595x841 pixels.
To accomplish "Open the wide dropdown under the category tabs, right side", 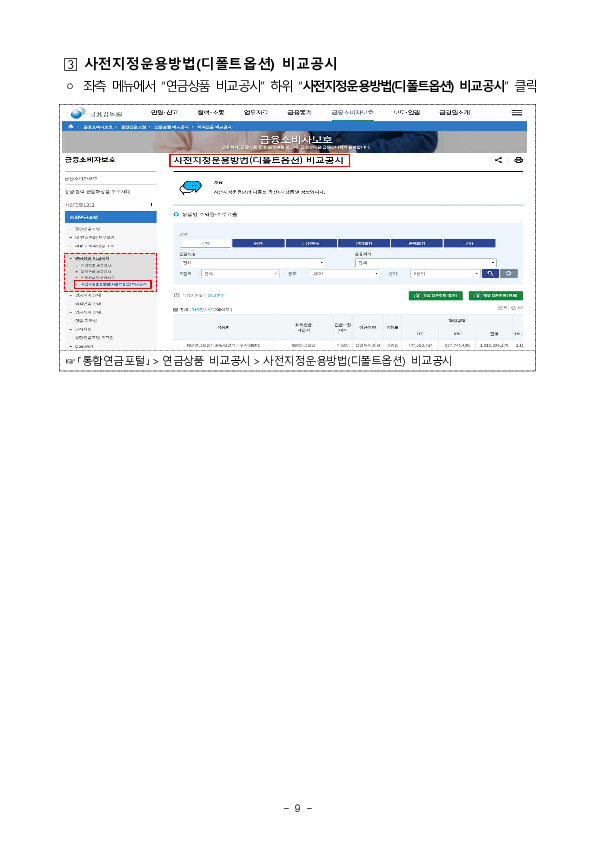I will [x=425, y=263].
